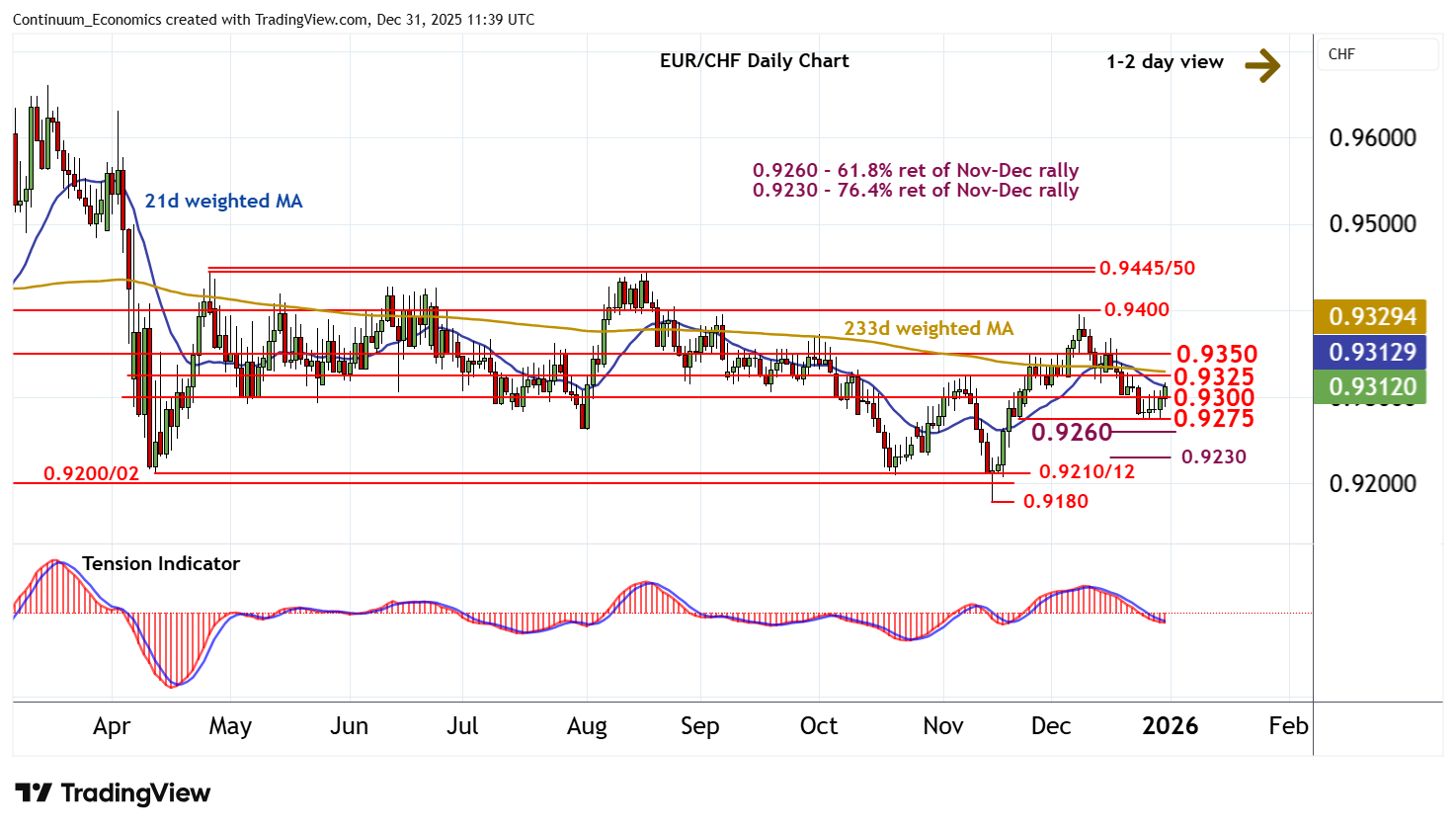Select the 21d weighted MA label
The height and width of the screenshot is (830, 1456).
[x=223, y=202]
